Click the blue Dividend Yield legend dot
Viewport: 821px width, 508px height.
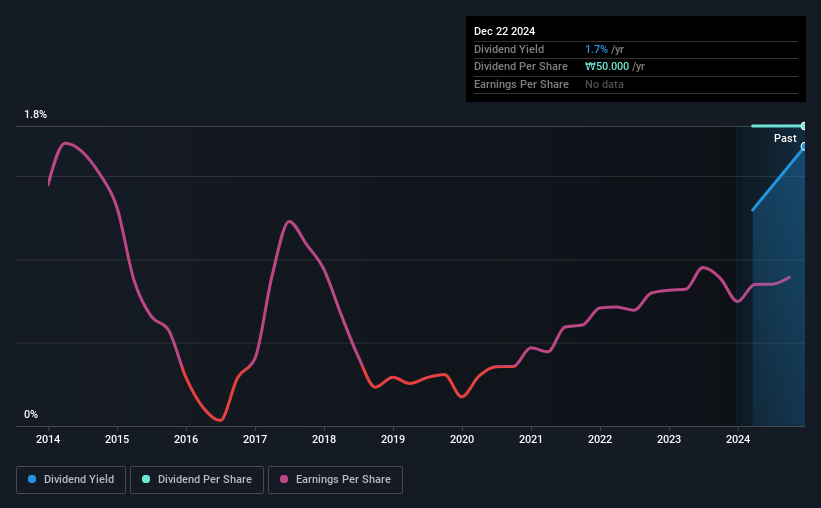point(32,479)
